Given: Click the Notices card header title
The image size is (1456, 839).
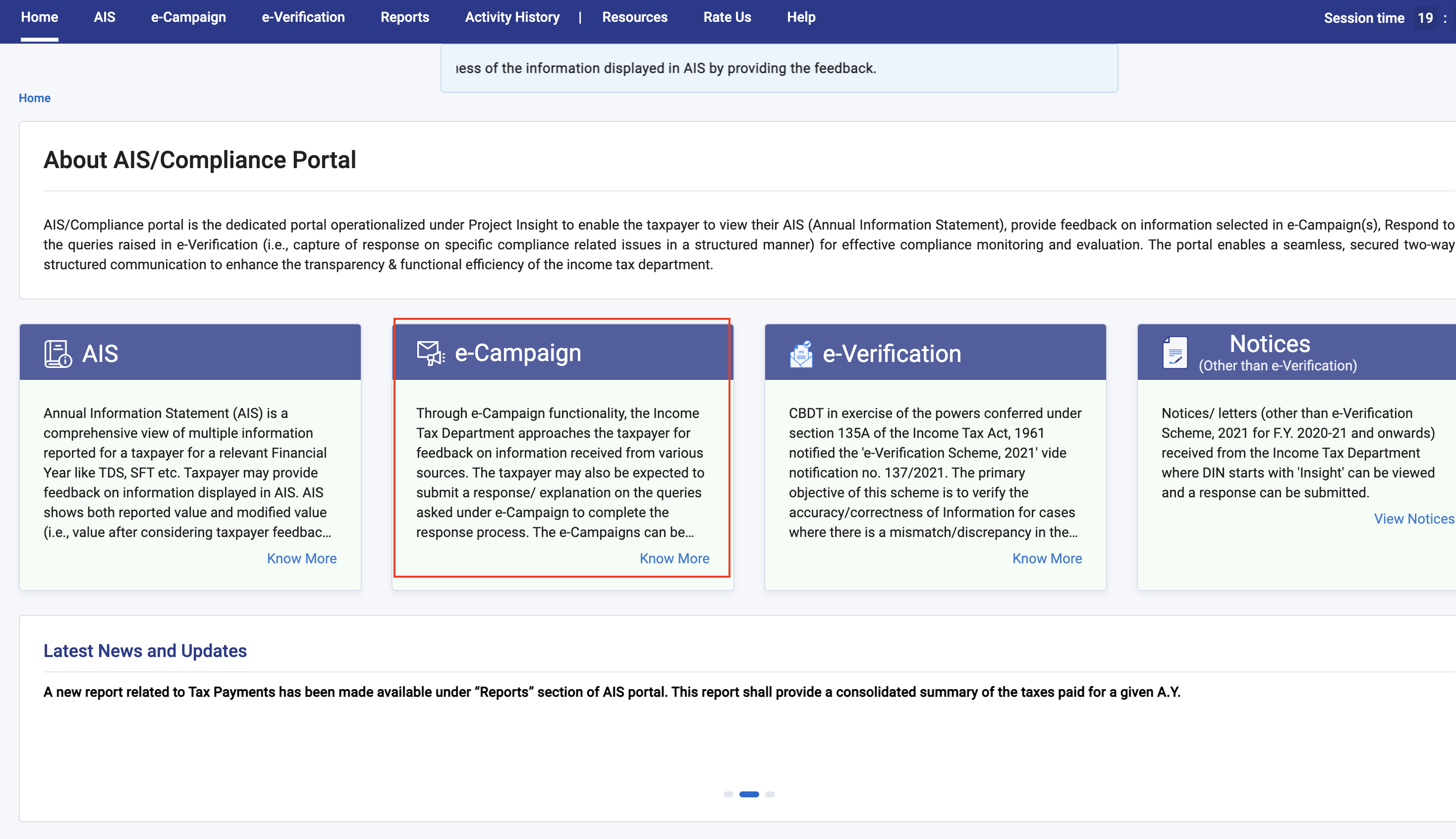Looking at the screenshot, I should pos(1270,344).
